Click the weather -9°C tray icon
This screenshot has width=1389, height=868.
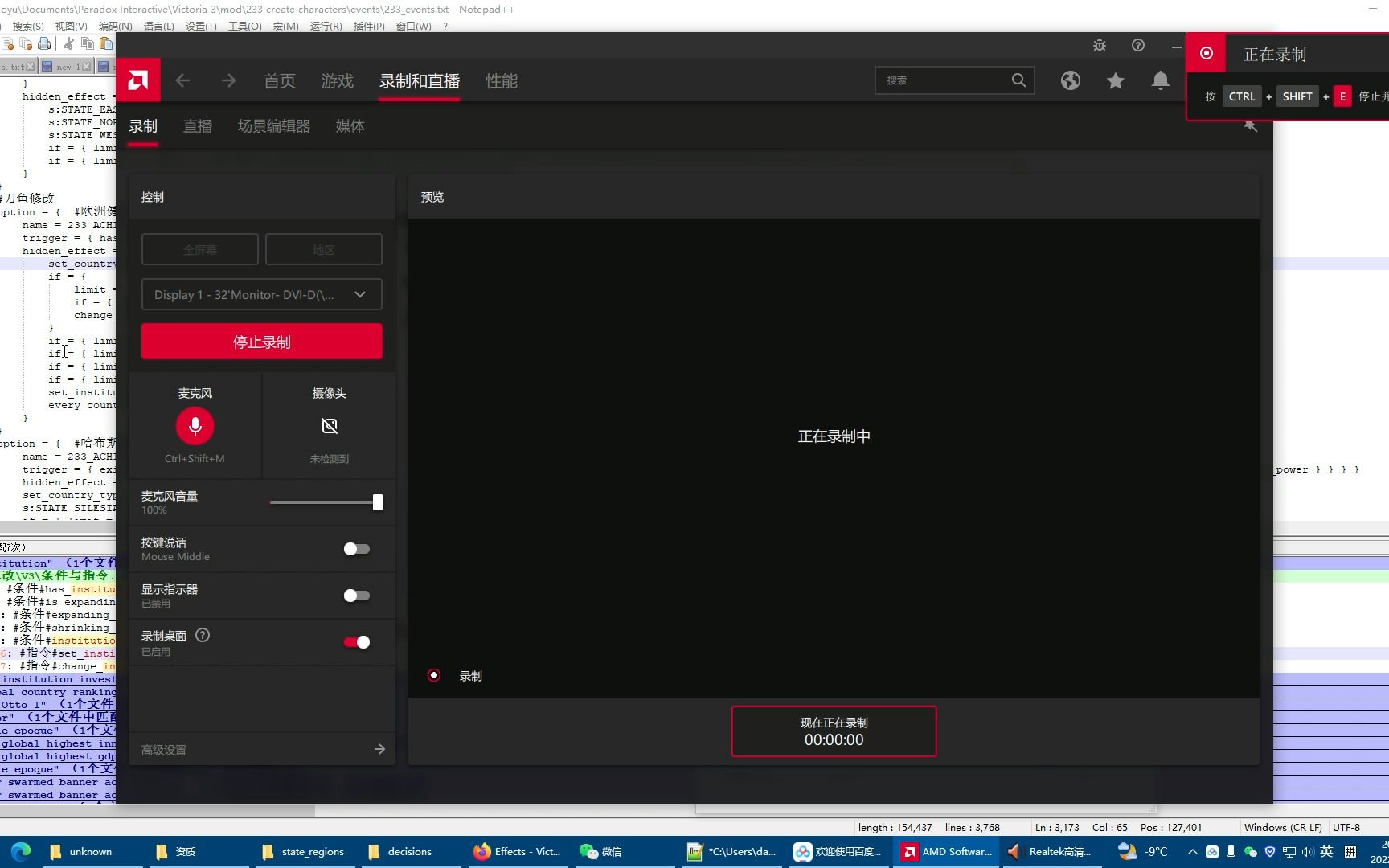[x=1144, y=851]
